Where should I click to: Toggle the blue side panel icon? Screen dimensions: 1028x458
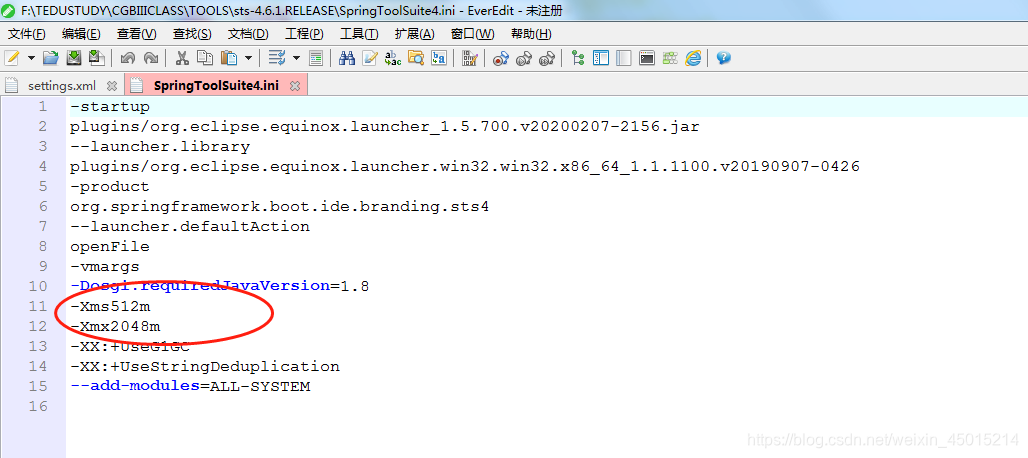601,58
